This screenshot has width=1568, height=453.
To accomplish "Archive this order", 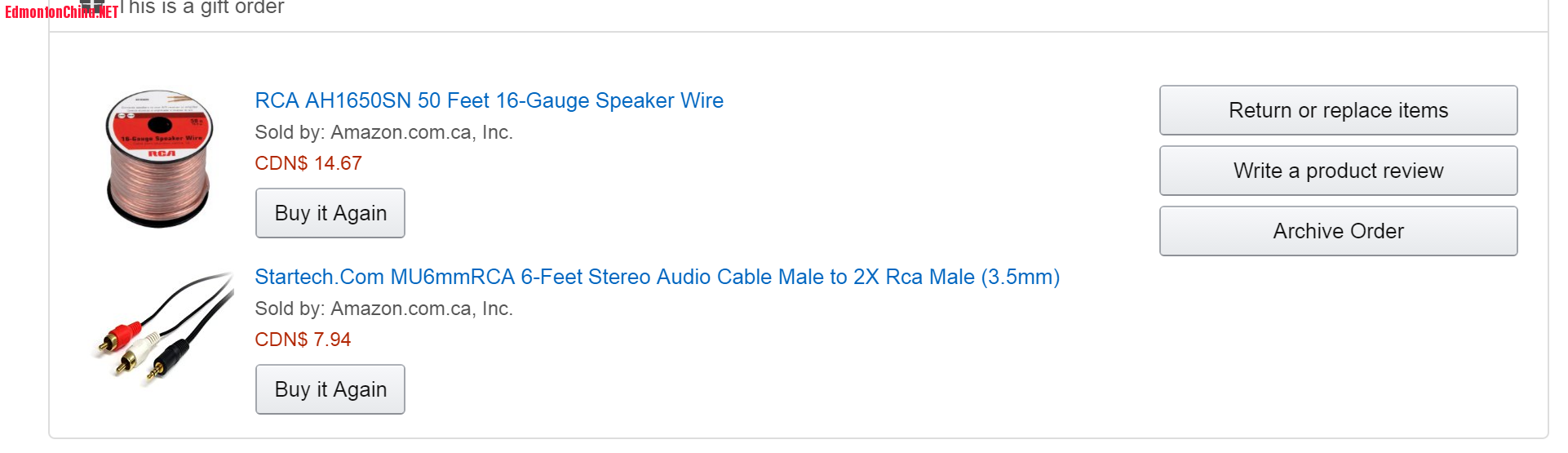I will tap(1338, 231).
